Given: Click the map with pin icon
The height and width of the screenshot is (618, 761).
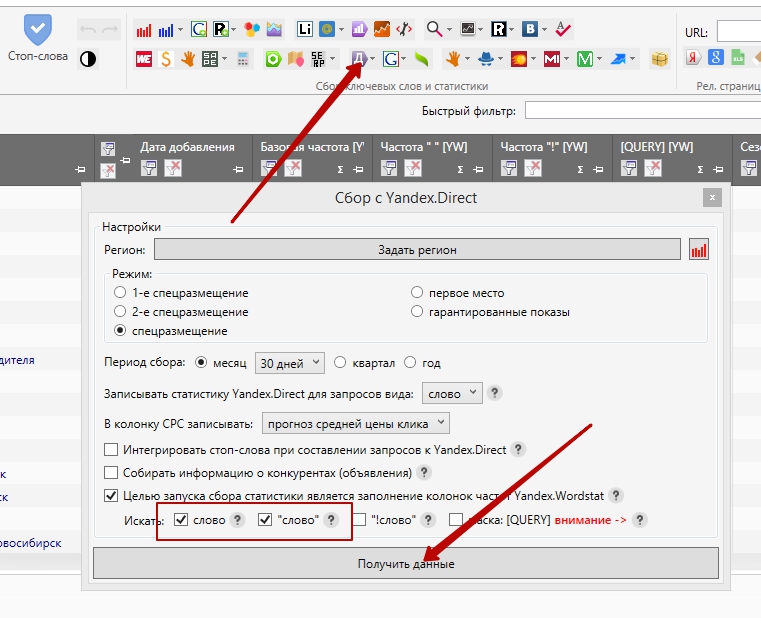Looking at the screenshot, I should pos(296,59).
